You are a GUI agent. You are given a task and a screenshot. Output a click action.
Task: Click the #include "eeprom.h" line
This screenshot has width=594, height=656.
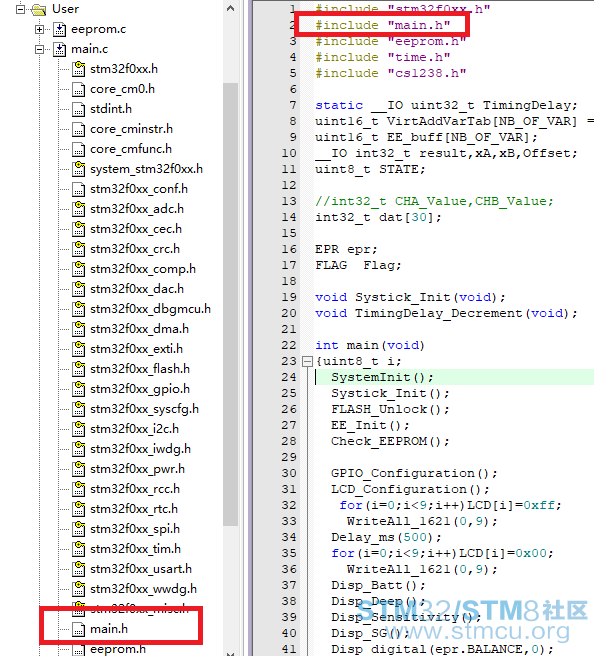(x=390, y=41)
